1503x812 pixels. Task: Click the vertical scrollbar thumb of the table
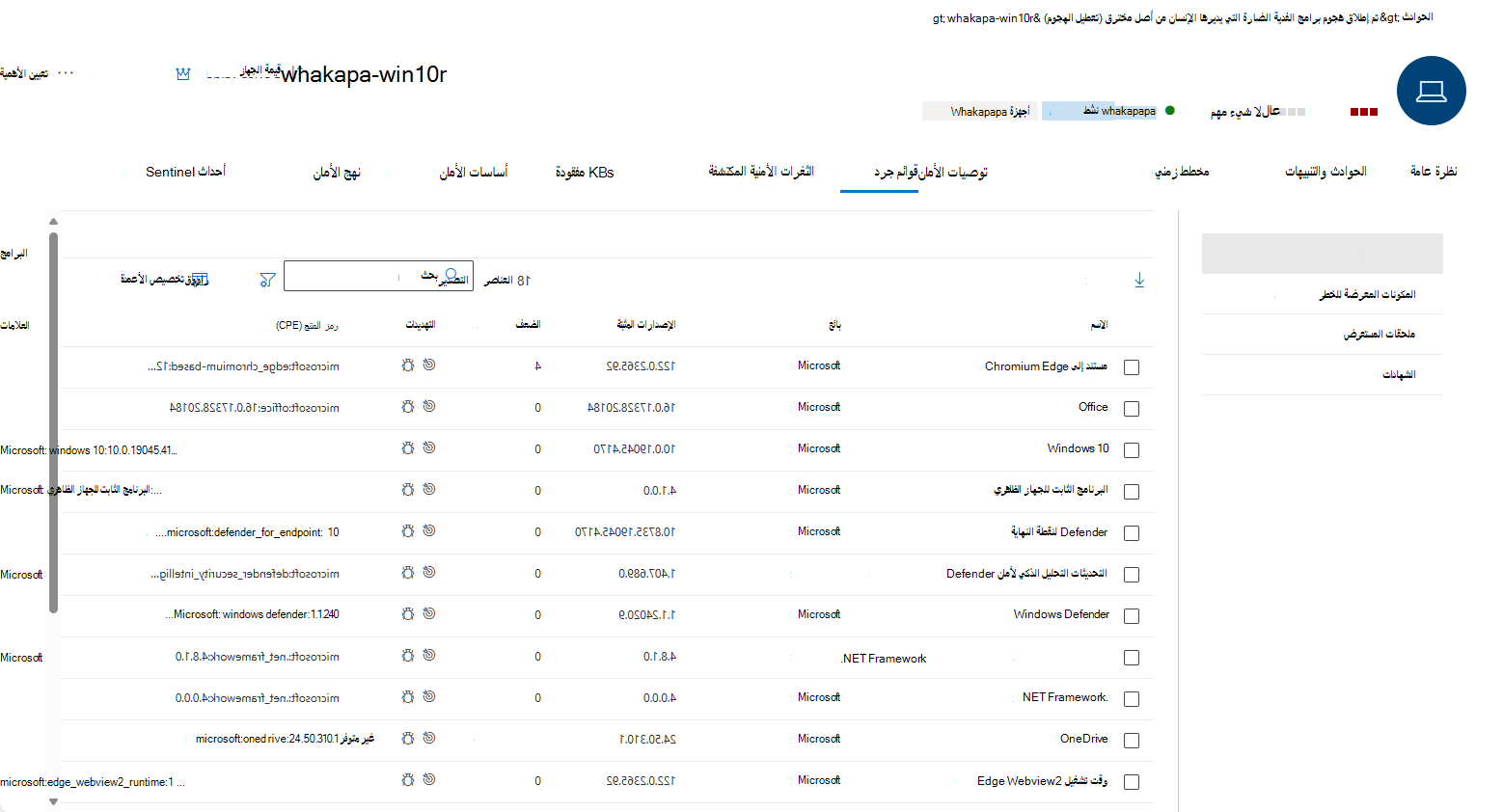(x=54, y=422)
